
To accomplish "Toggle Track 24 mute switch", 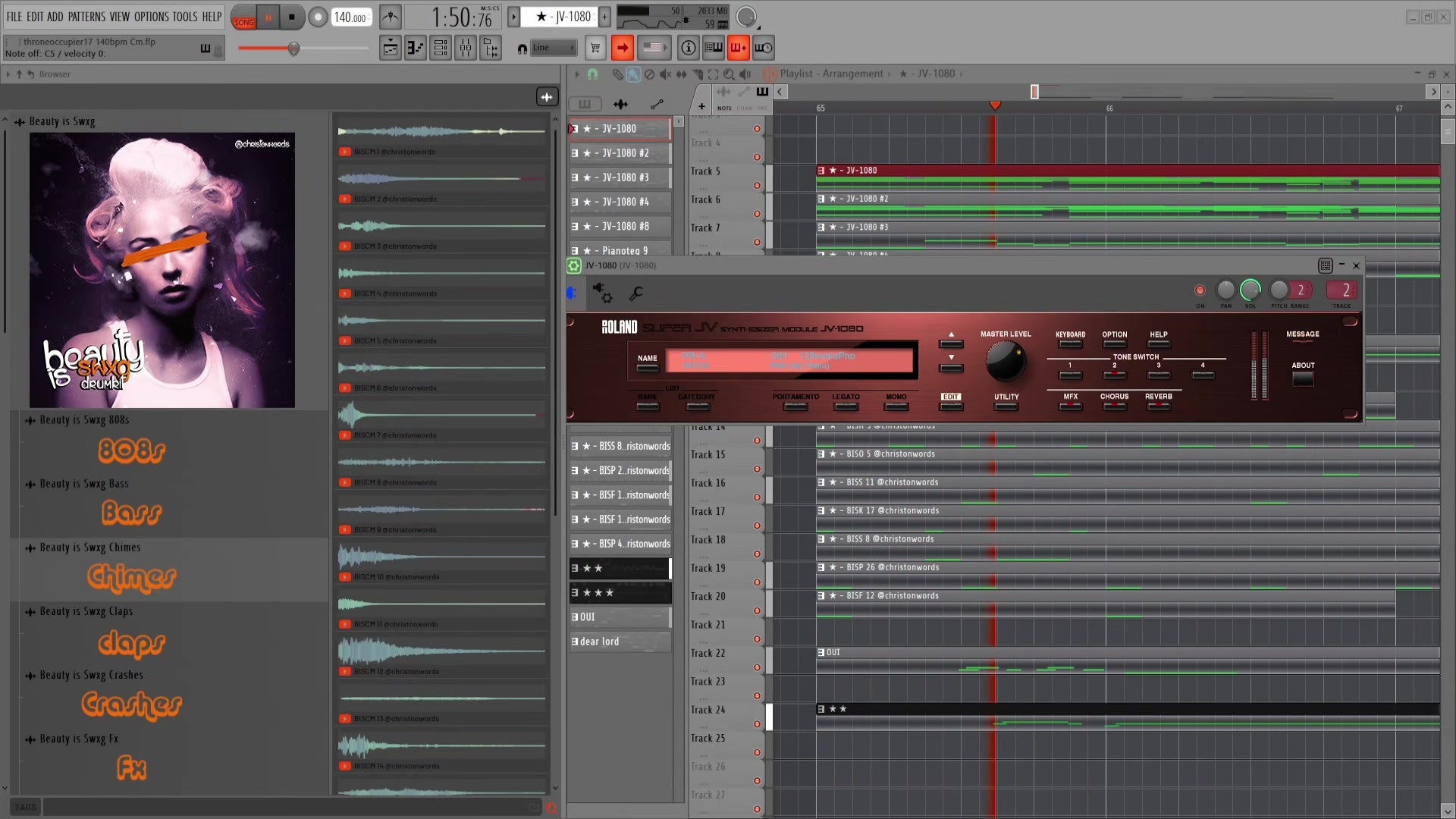I will click(757, 724).
